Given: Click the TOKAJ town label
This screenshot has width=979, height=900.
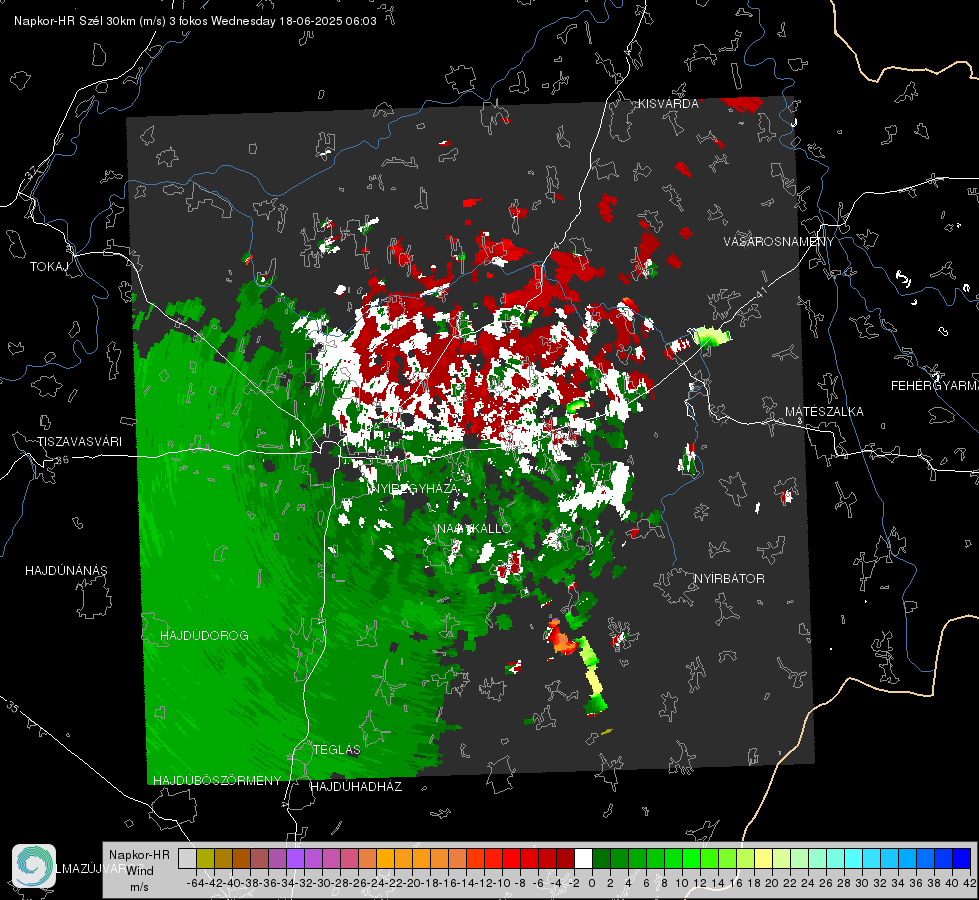Looking at the screenshot, I should point(49,267).
